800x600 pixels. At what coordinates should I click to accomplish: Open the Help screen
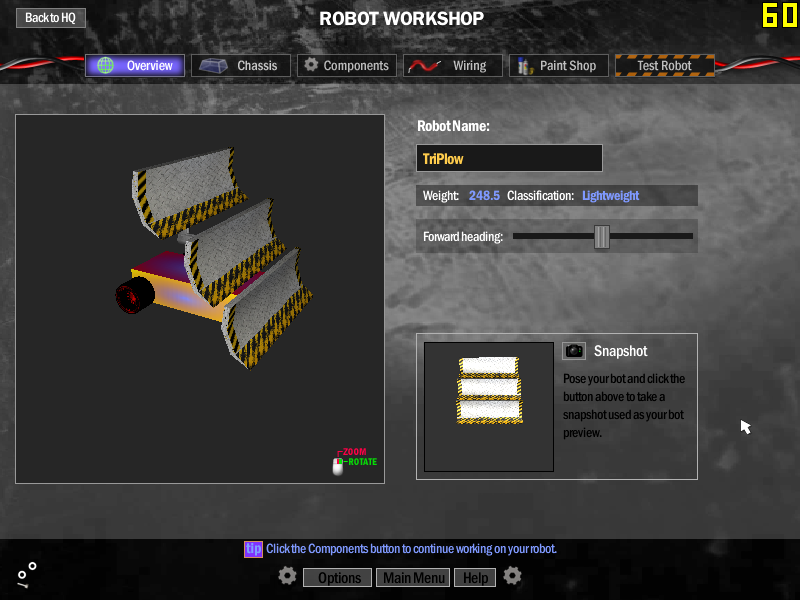(475, 578)
